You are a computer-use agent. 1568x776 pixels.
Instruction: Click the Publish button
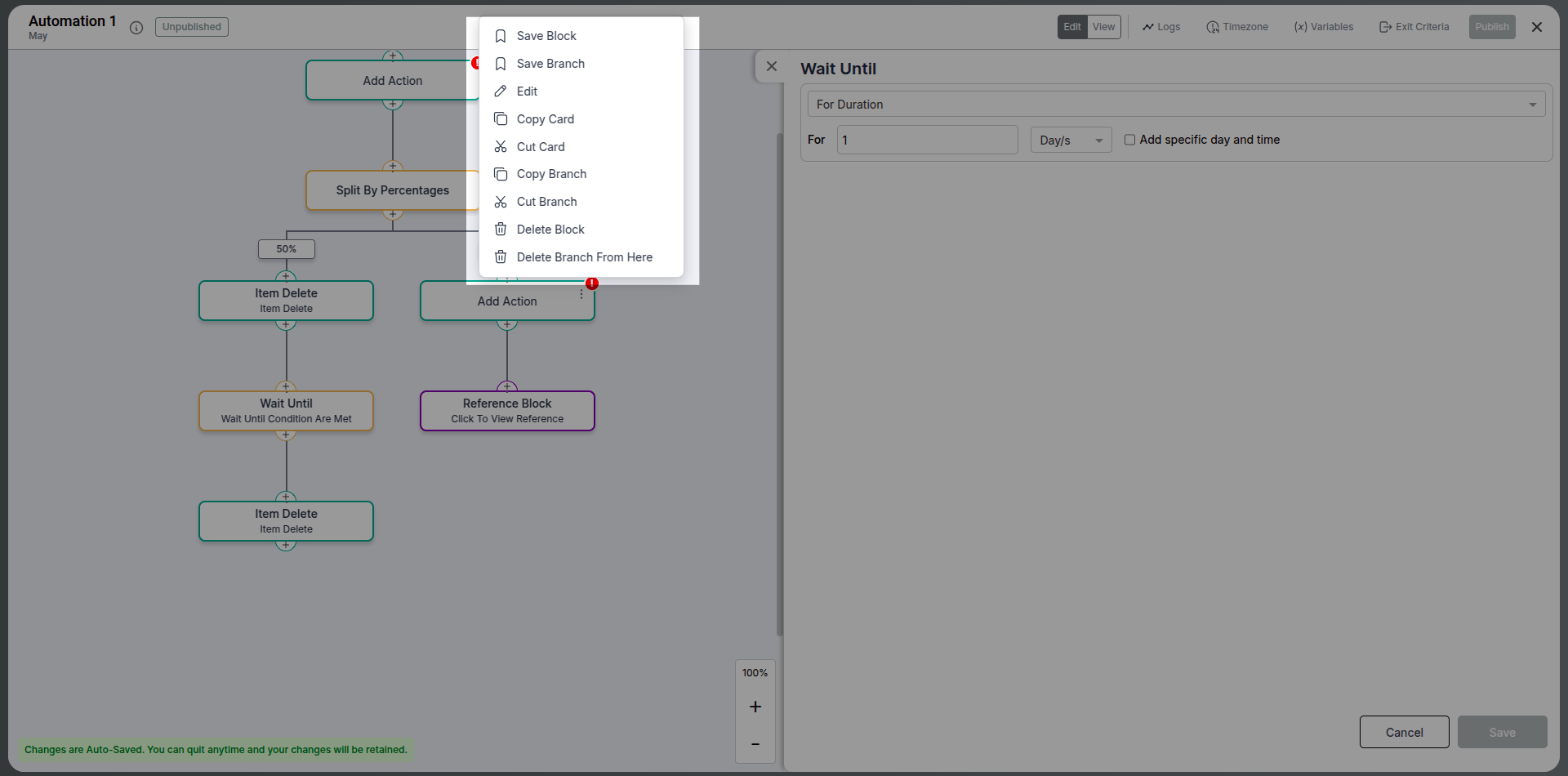[x=1492, y=27]
